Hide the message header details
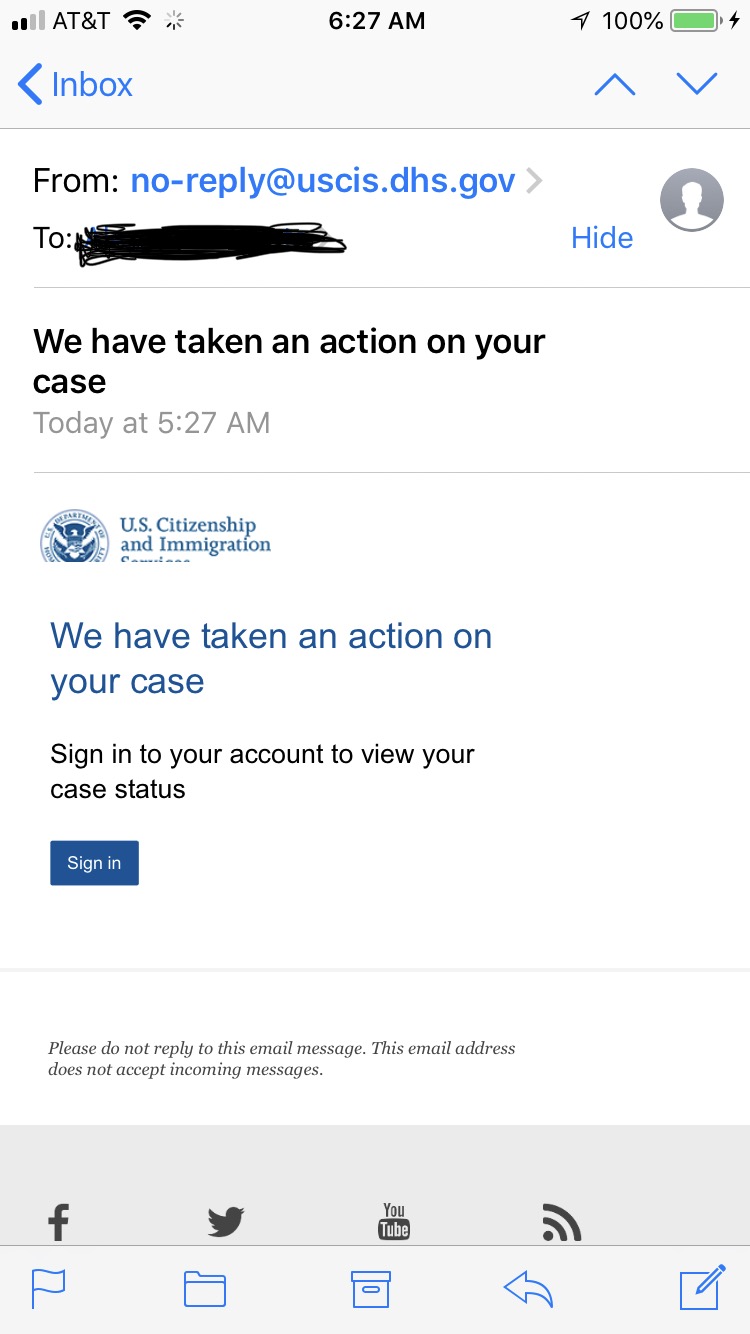 point(602,238)
